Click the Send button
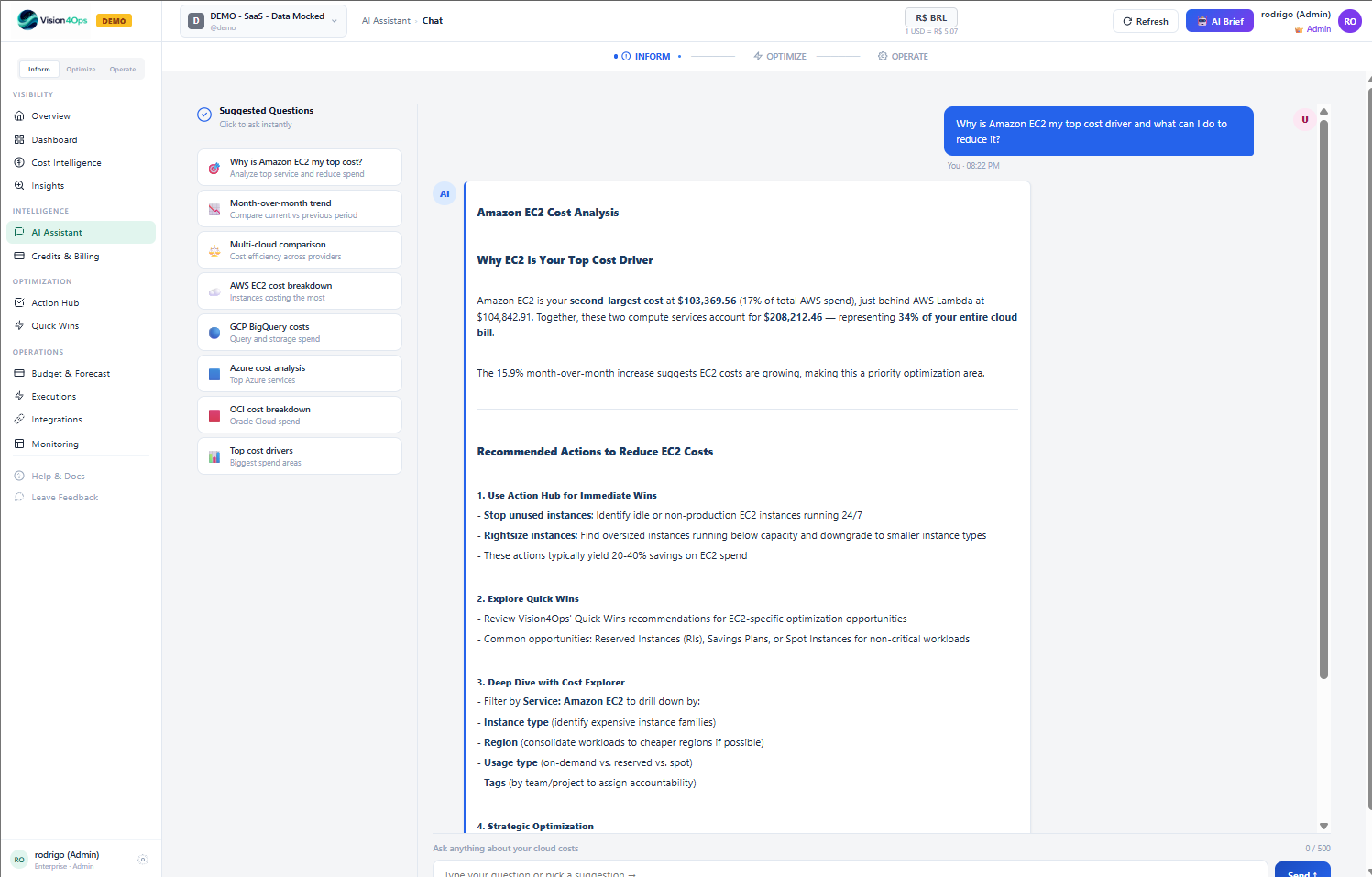The height and width of the screenshot is (877, 1372). pos(1302,870)
